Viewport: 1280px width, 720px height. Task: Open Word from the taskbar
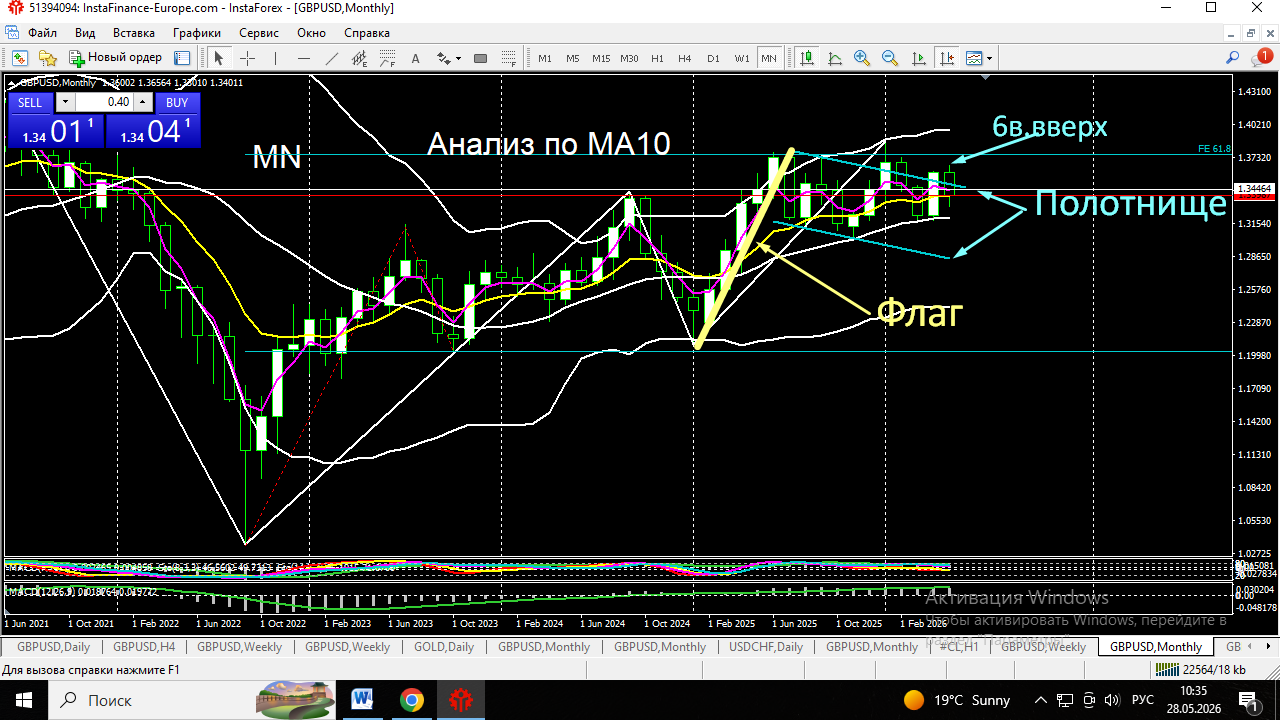click(x=362, y=700)
